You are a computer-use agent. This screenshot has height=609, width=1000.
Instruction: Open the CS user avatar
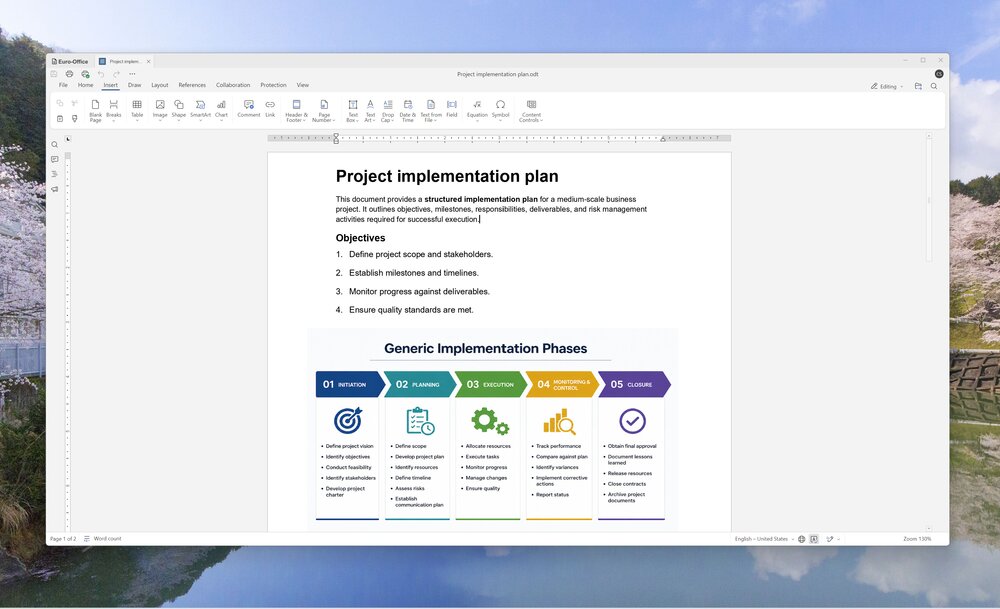tap(939, 74)
